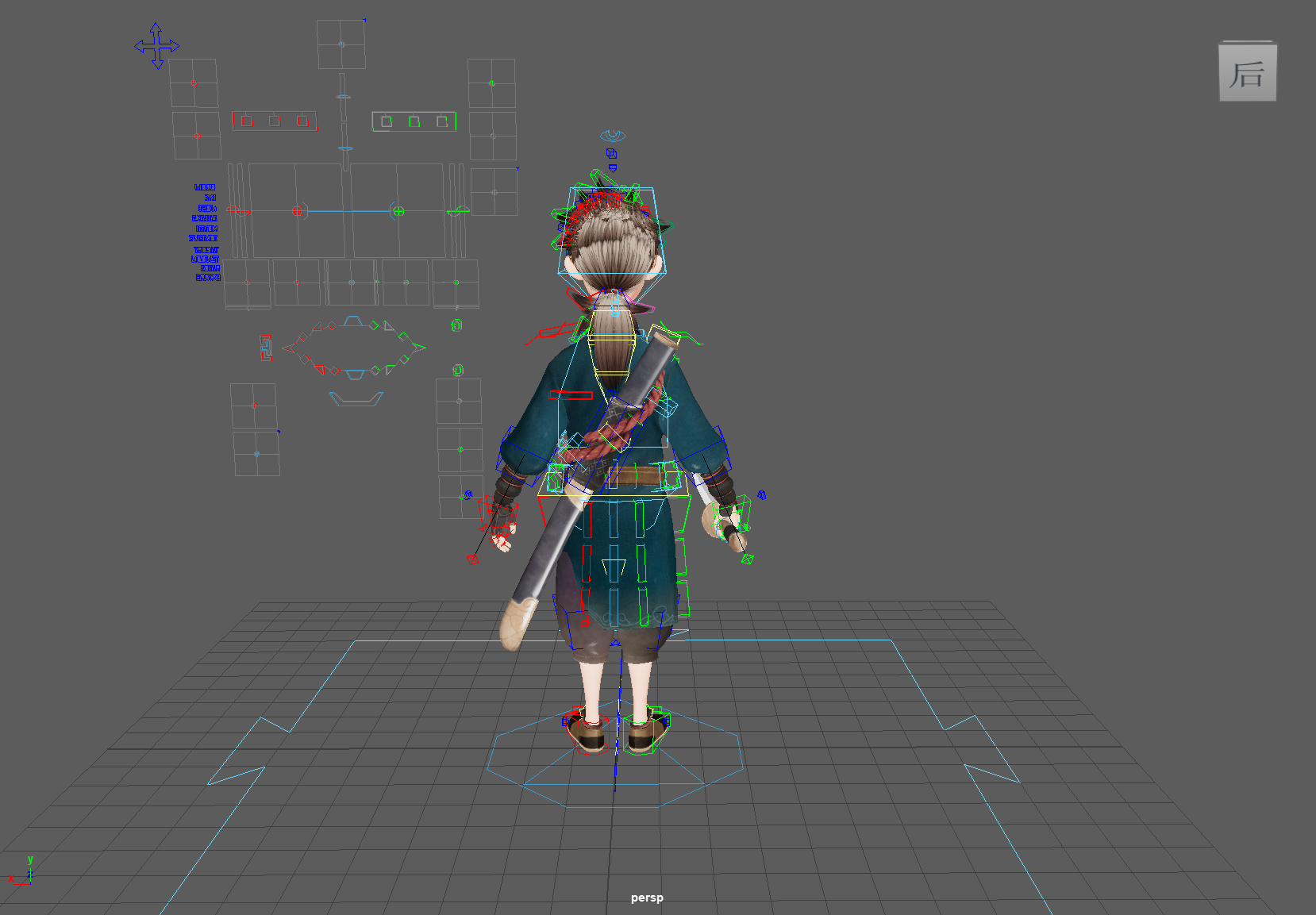Select the upper red triangle lip control

pos(317,327)
